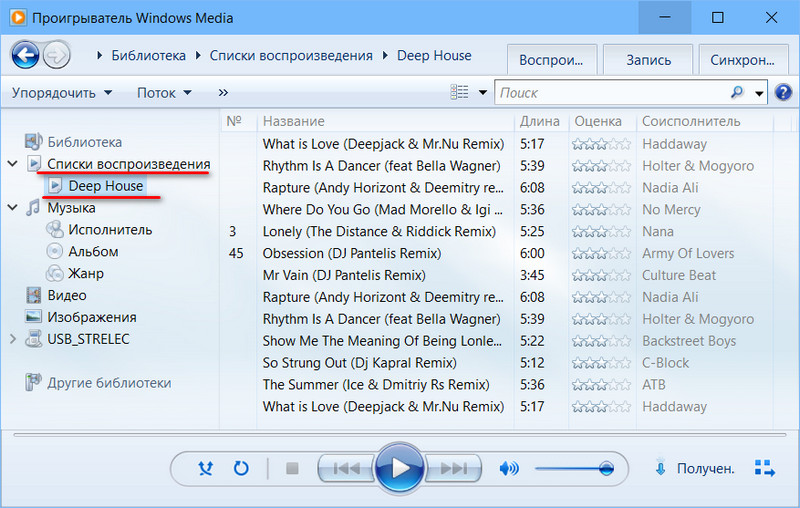Click Библиотека in the breadcrumb
800x508 pixels.
pos(148,55)
